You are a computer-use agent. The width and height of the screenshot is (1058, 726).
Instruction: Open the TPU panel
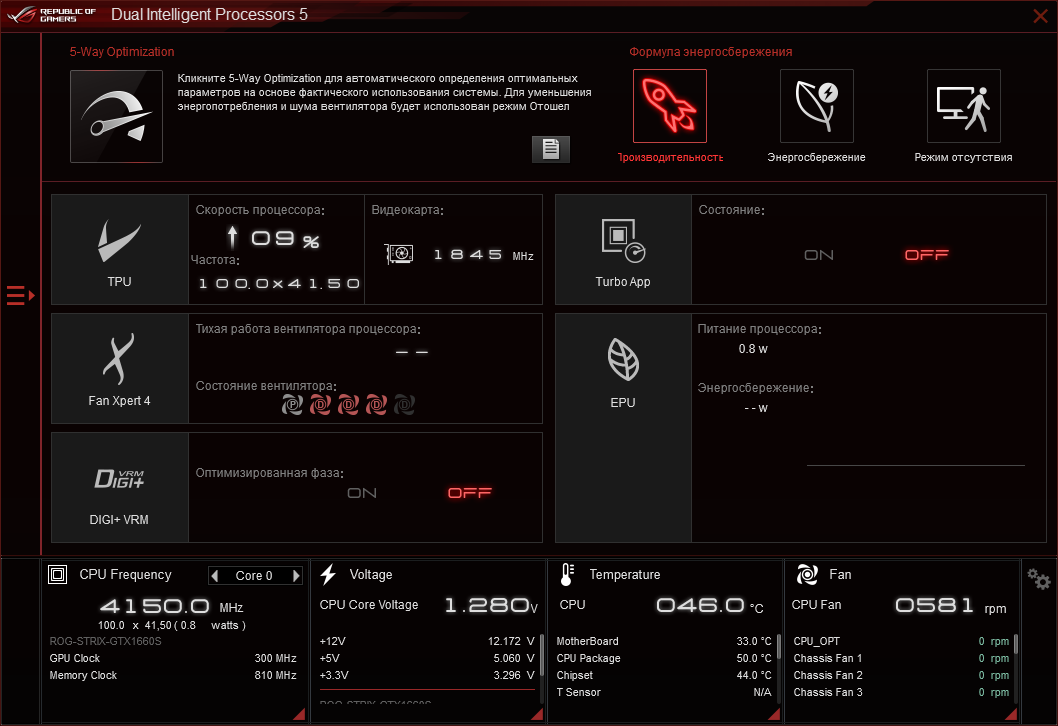119,250
